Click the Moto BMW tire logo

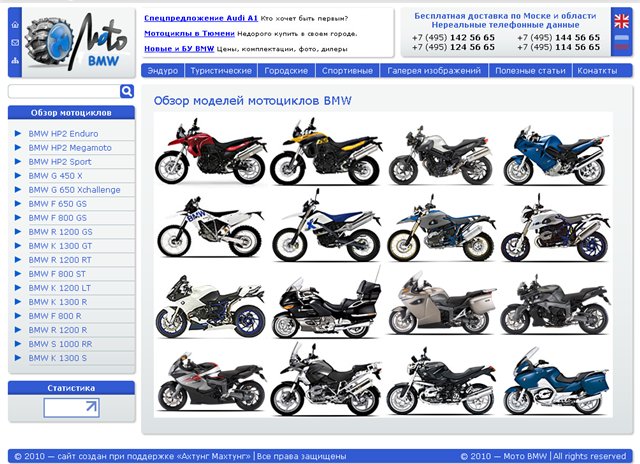point(79,42)
